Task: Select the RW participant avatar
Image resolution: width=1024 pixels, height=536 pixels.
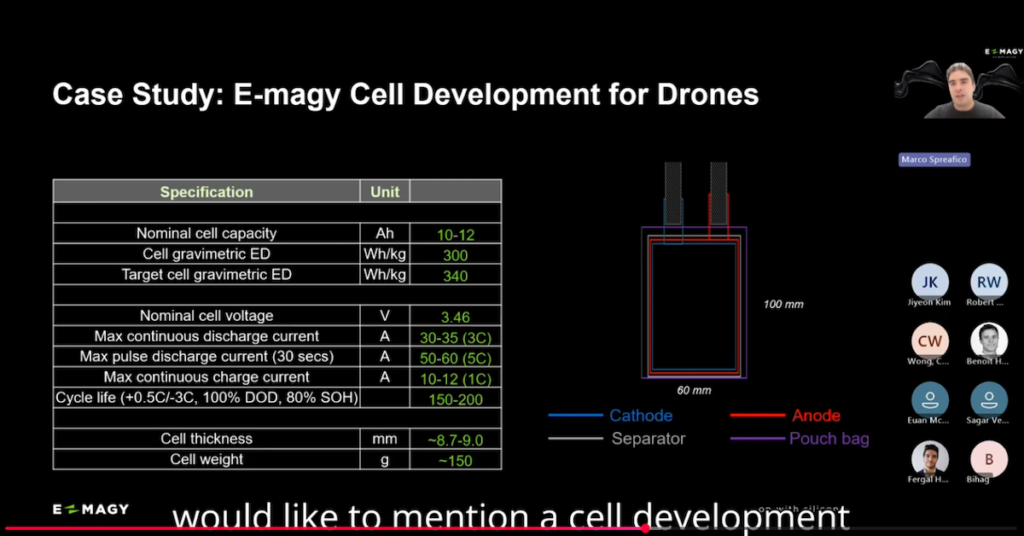Action: [x=988, y=282]
